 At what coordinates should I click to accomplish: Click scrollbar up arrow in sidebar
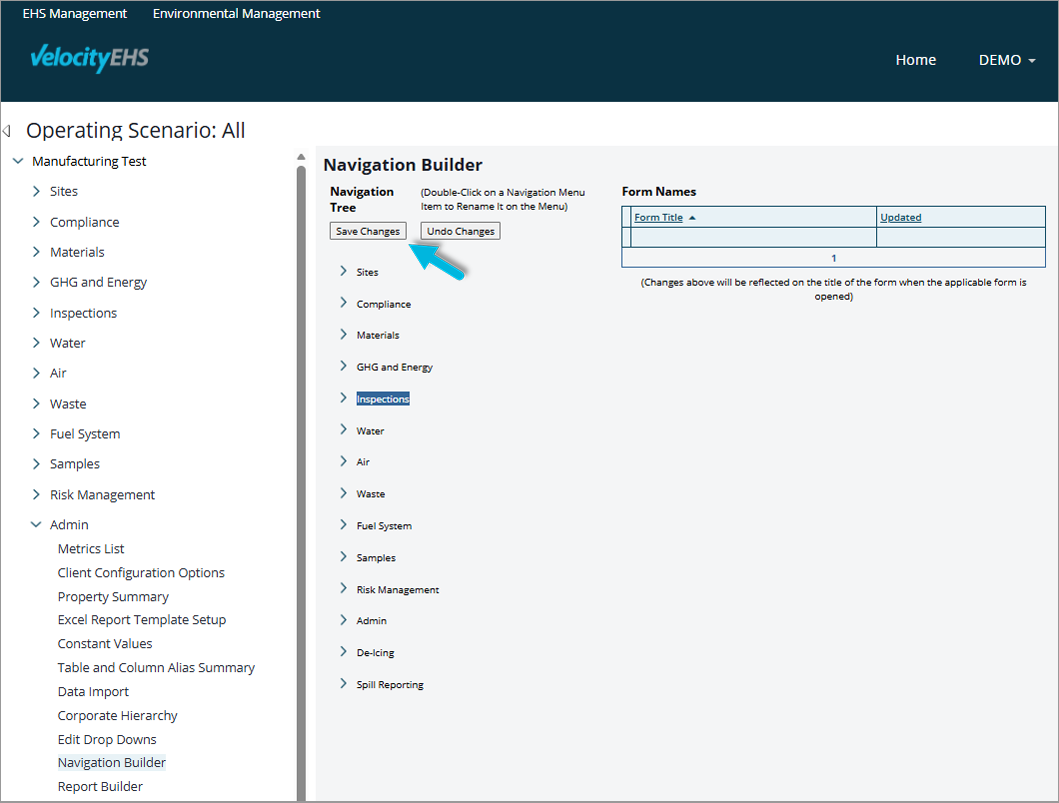pyautogui.click(x=301, y=157)
